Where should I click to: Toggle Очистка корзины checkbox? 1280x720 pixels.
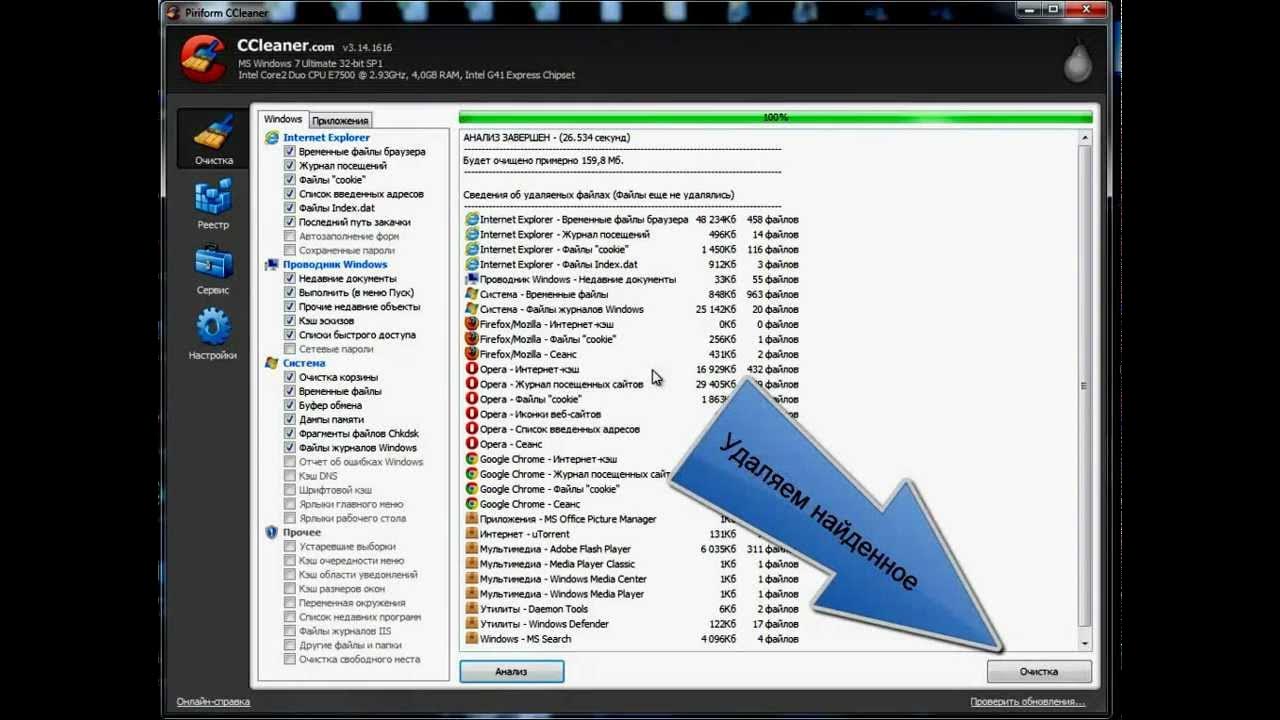pos(290,377)
